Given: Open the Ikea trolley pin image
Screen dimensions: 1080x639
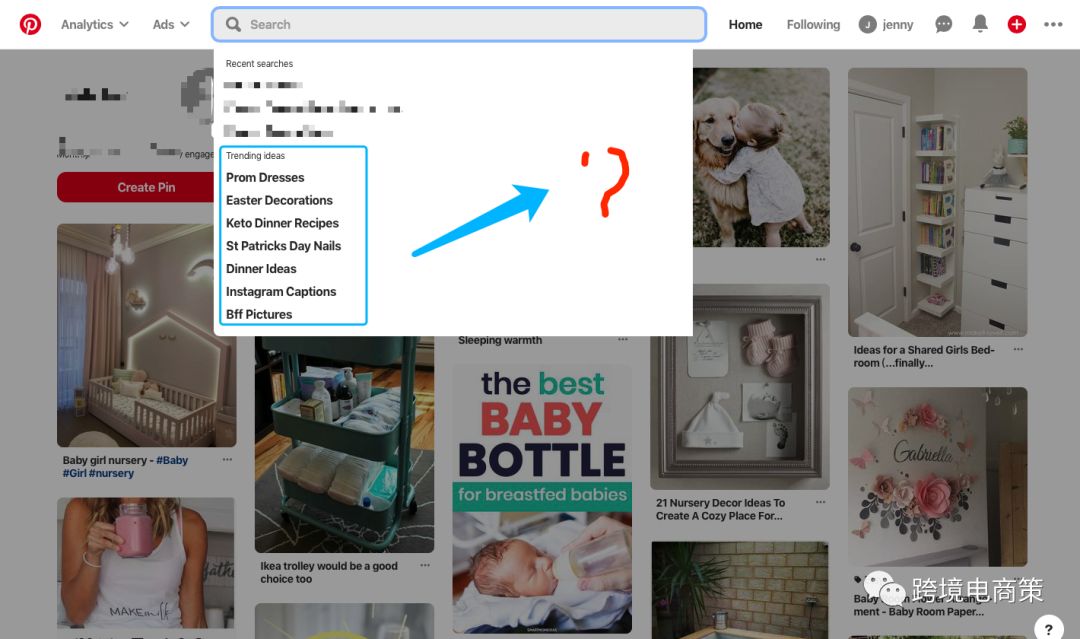Looking at the screenshot, I should point(344,444).
